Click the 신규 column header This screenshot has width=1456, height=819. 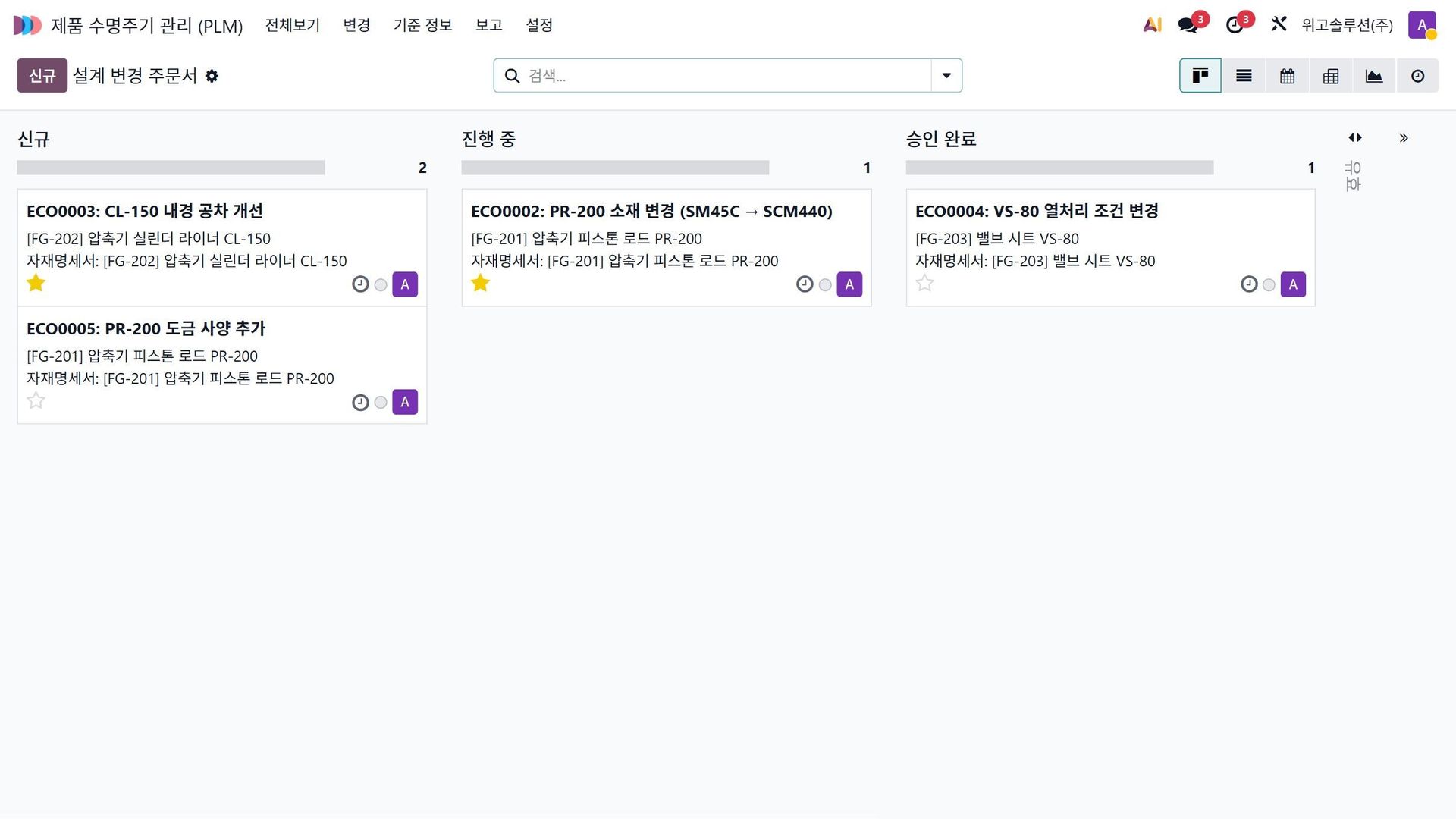pos(33,139)
